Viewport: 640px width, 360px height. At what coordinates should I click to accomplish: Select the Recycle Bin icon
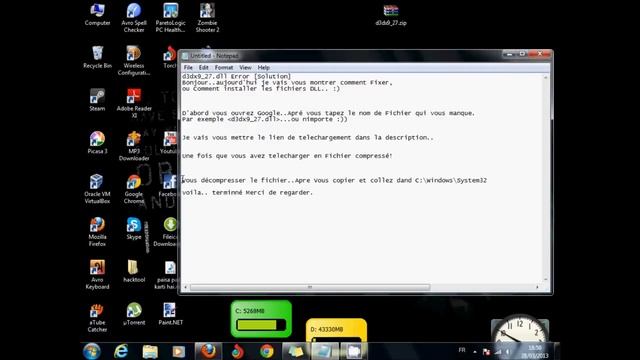97,57
